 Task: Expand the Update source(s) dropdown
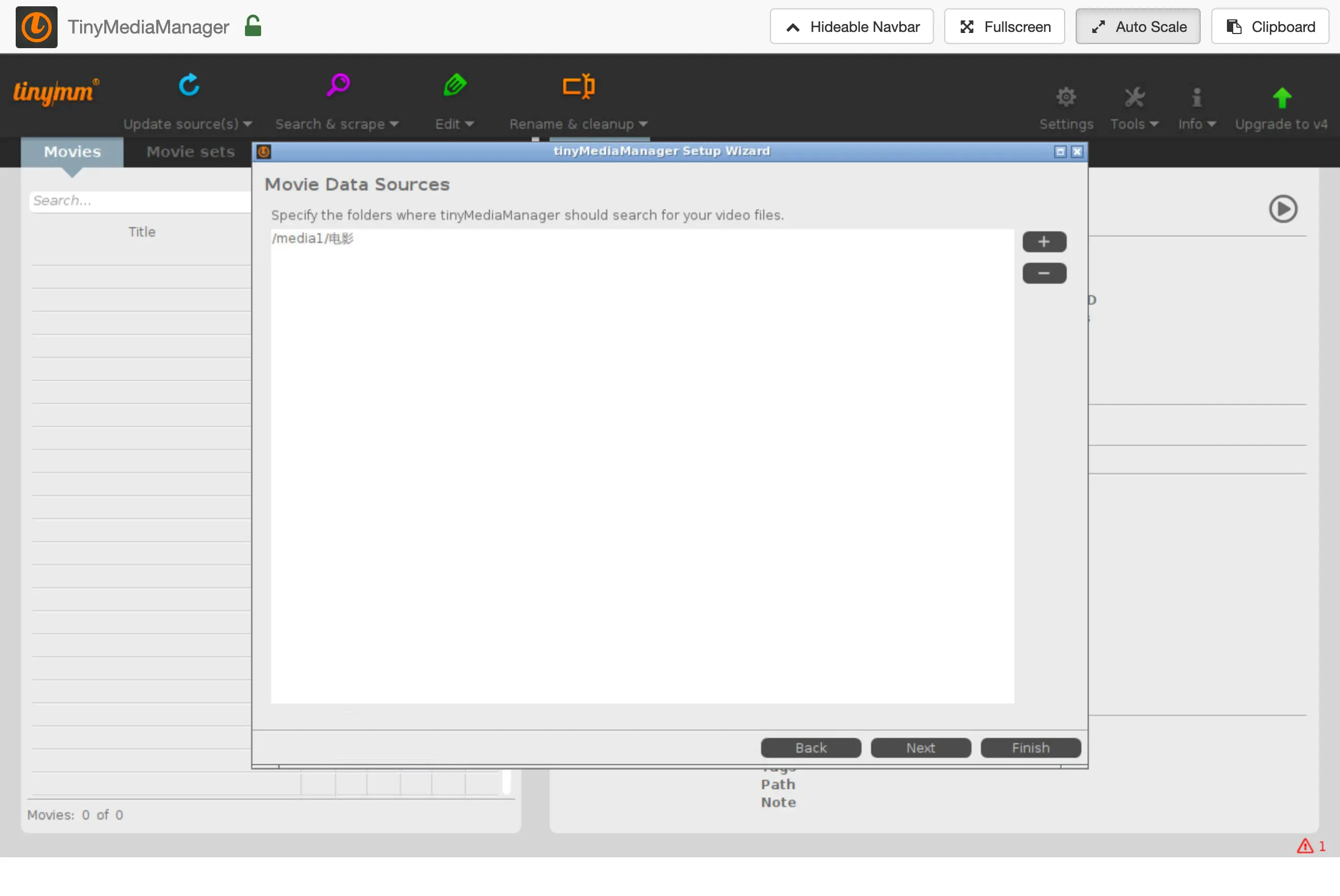click(x=248, y=124)
